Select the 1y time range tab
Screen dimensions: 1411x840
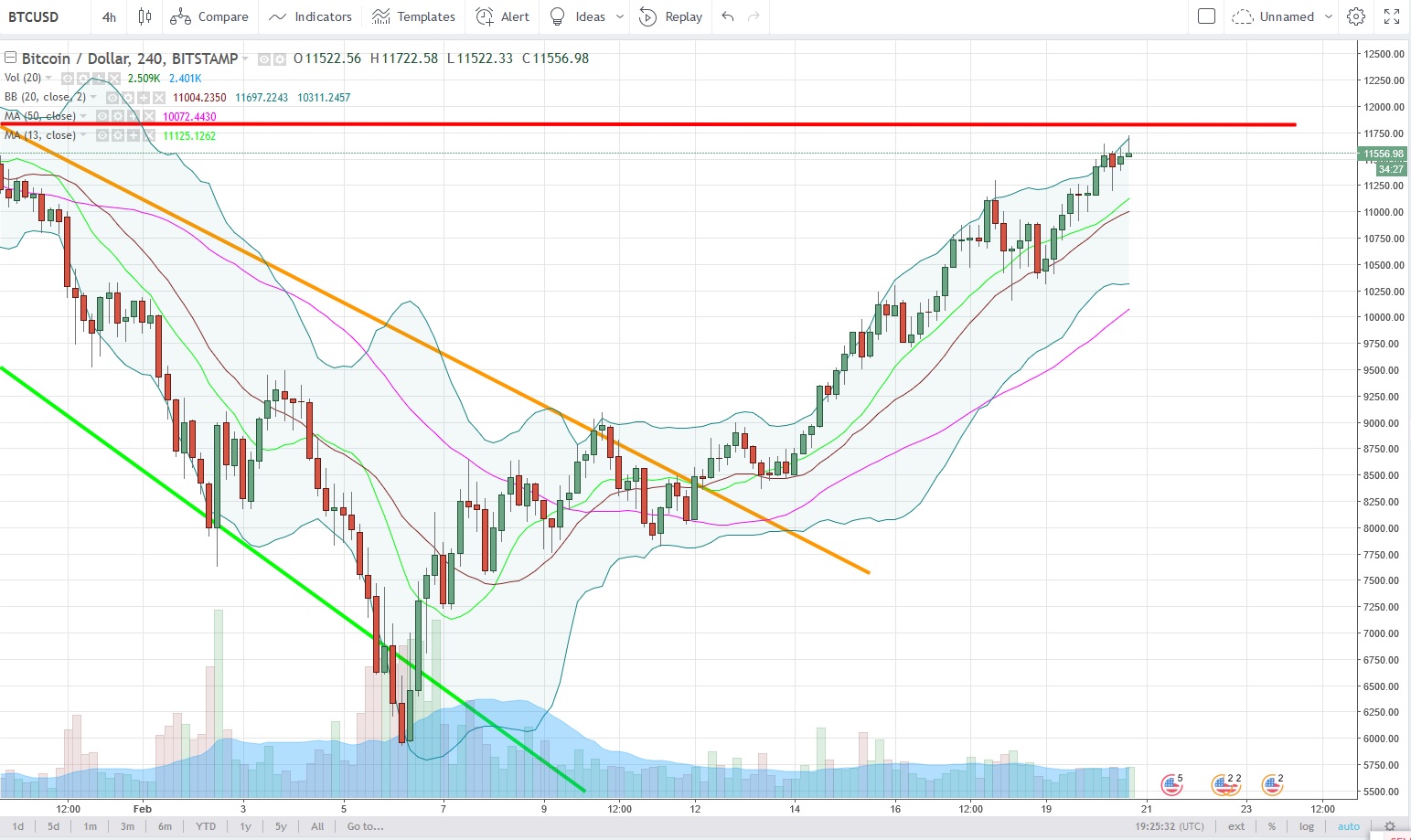pyautogui.click(x=245, y=826)
